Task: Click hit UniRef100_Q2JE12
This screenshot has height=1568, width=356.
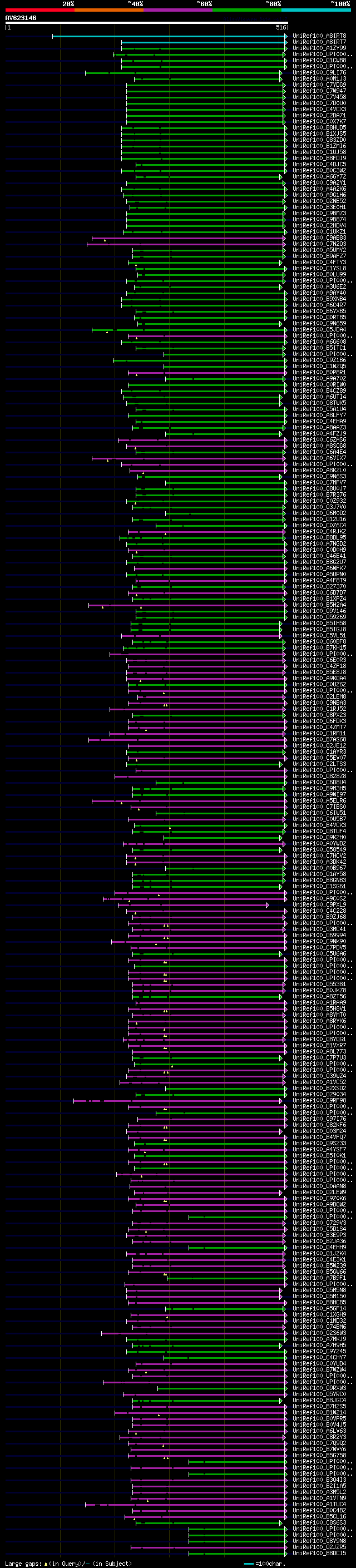Action: 319,746
